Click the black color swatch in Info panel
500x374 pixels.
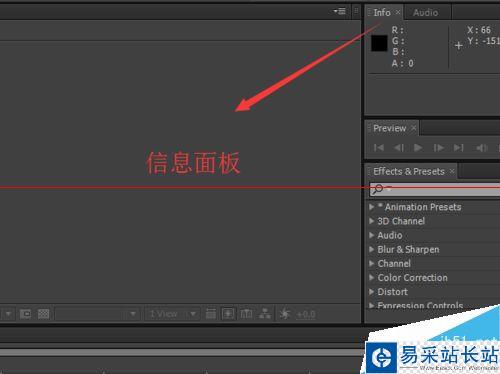379,43
